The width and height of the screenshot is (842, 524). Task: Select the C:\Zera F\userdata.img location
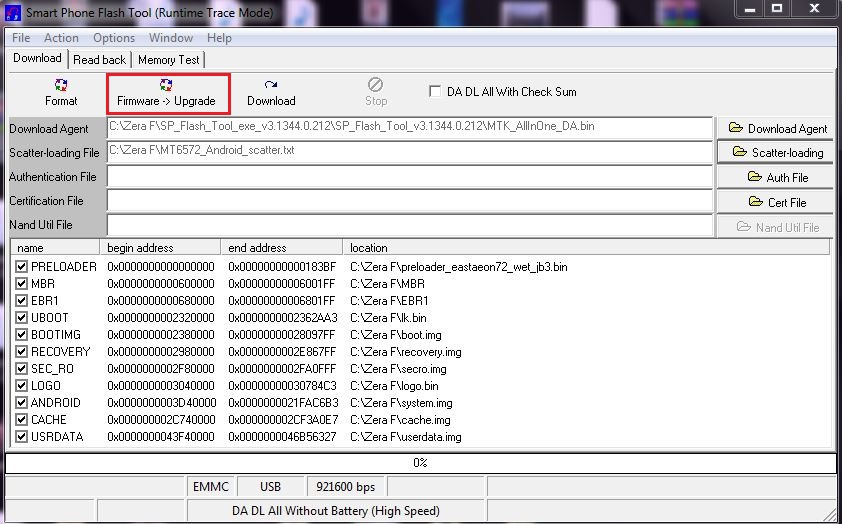click(405, 437)
